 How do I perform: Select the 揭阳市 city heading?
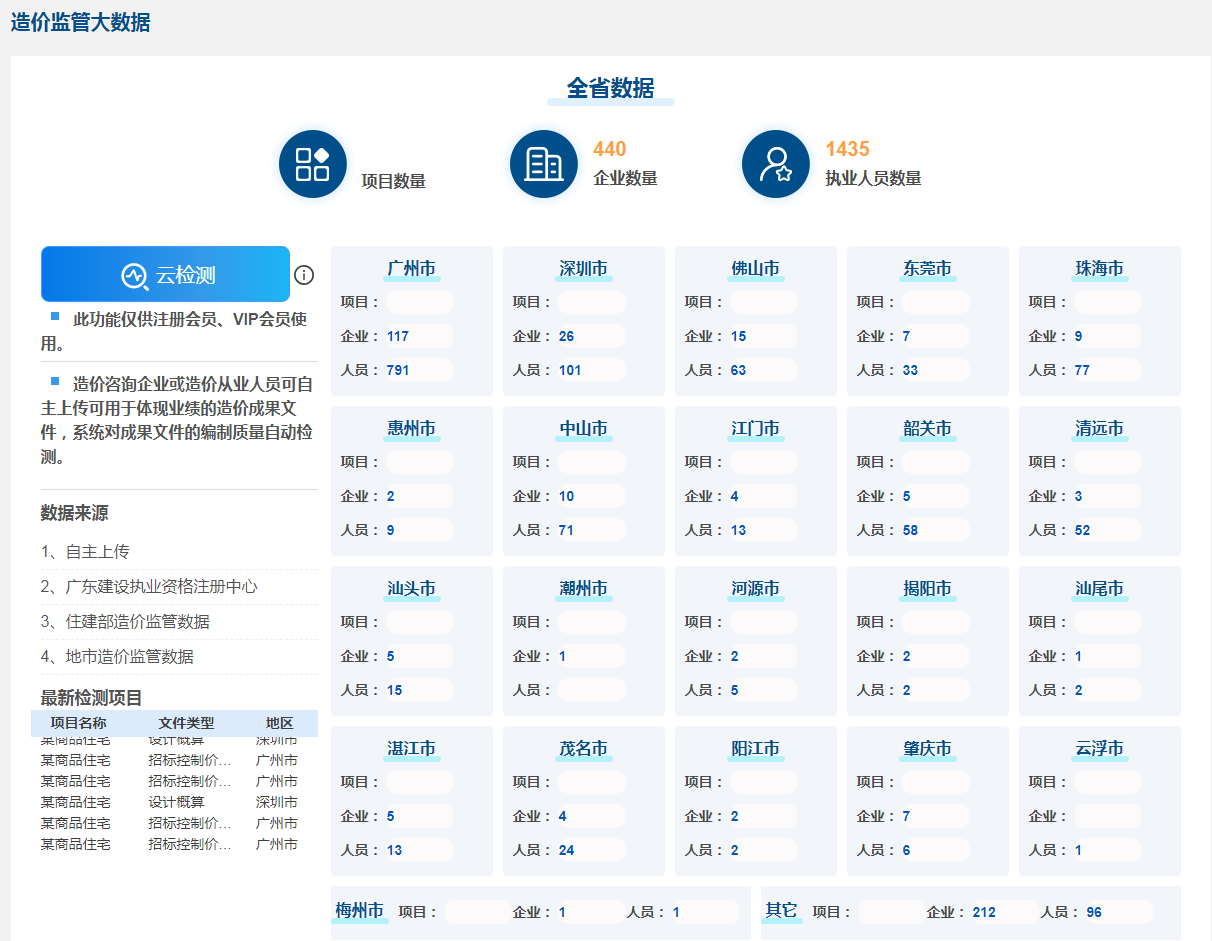(927, 589)
